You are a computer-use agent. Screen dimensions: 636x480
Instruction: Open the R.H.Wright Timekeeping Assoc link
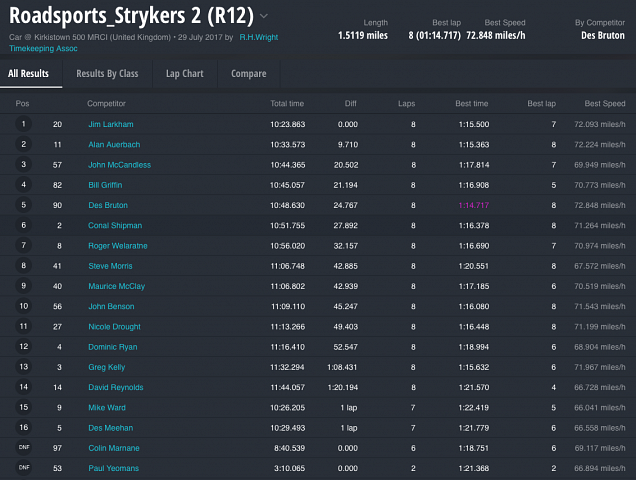[x=259, y=37]
